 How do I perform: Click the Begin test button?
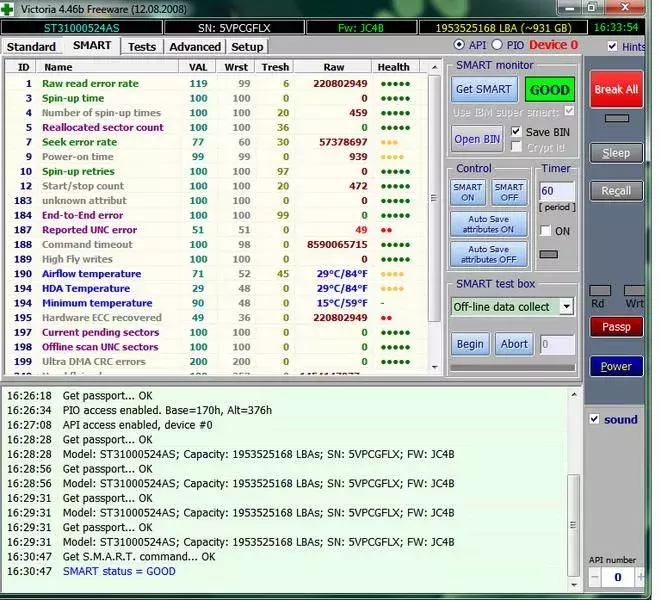pos(470,344)
